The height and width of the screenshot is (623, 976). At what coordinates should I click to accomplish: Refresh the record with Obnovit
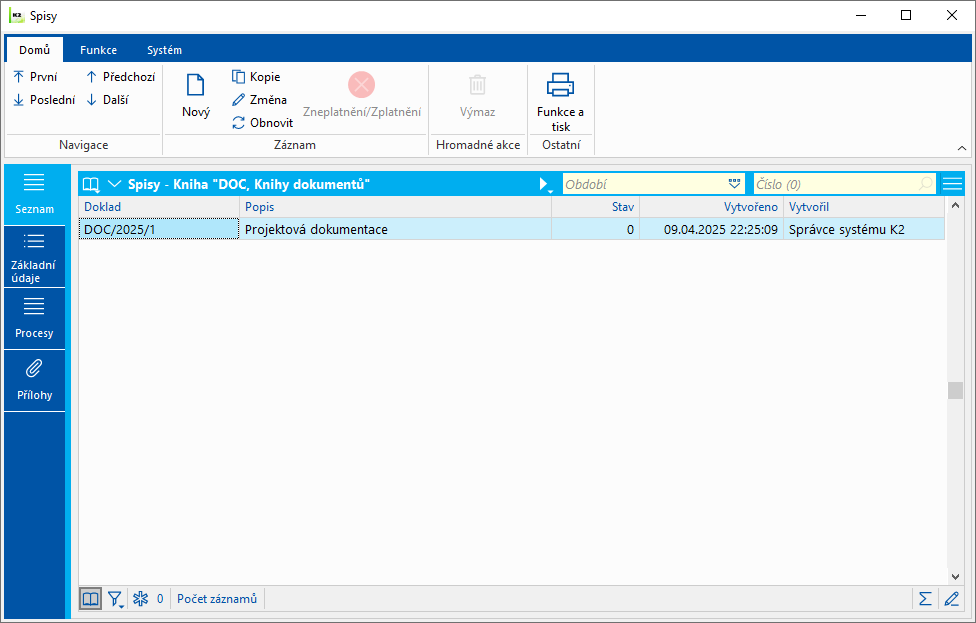(x=262, y=123)
